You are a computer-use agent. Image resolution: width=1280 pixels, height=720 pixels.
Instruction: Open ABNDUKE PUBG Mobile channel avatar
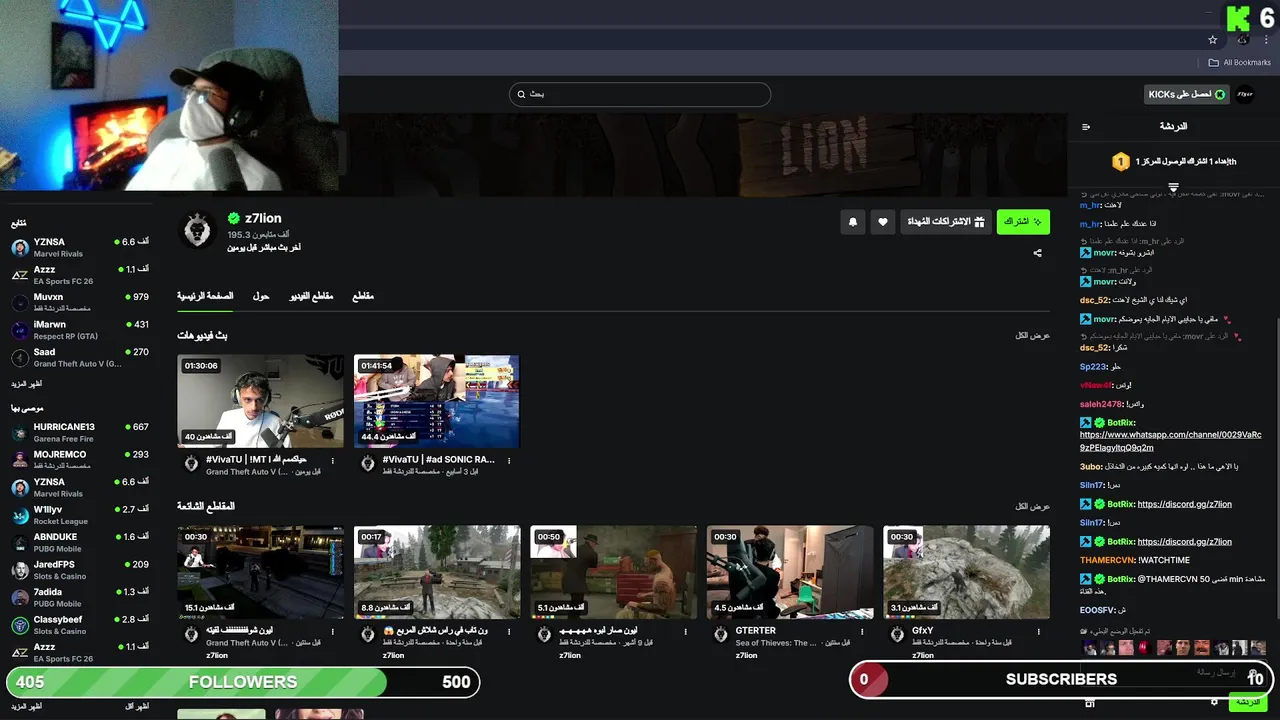click(x=20, y=543)
